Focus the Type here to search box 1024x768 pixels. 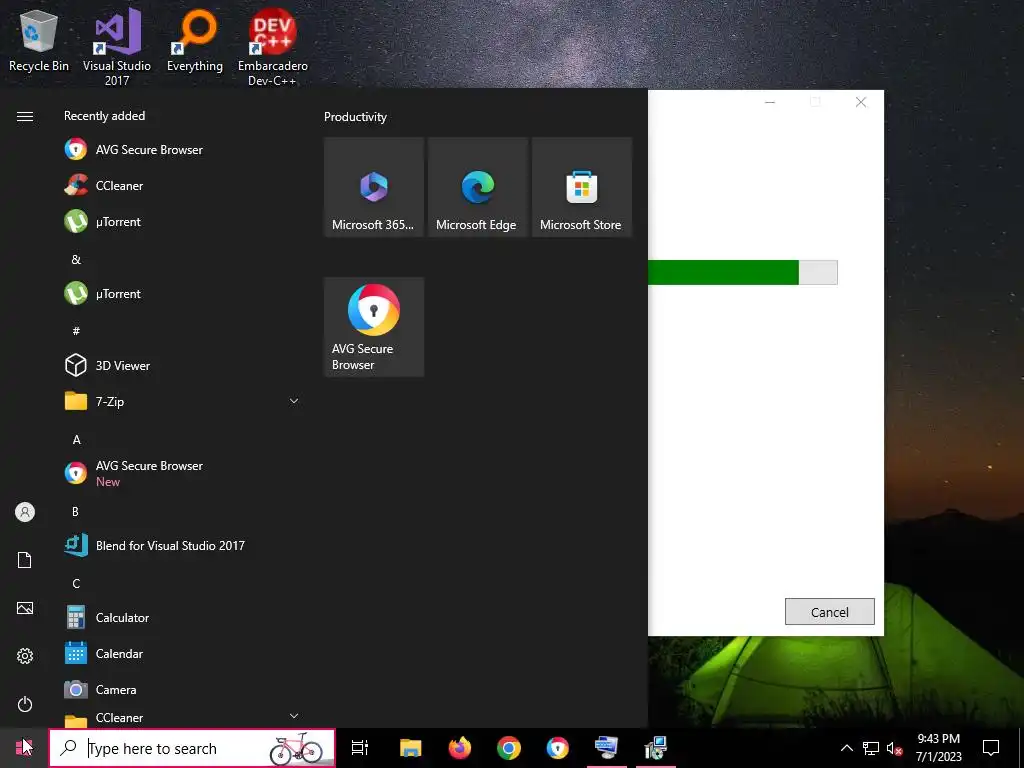point(192,748)
